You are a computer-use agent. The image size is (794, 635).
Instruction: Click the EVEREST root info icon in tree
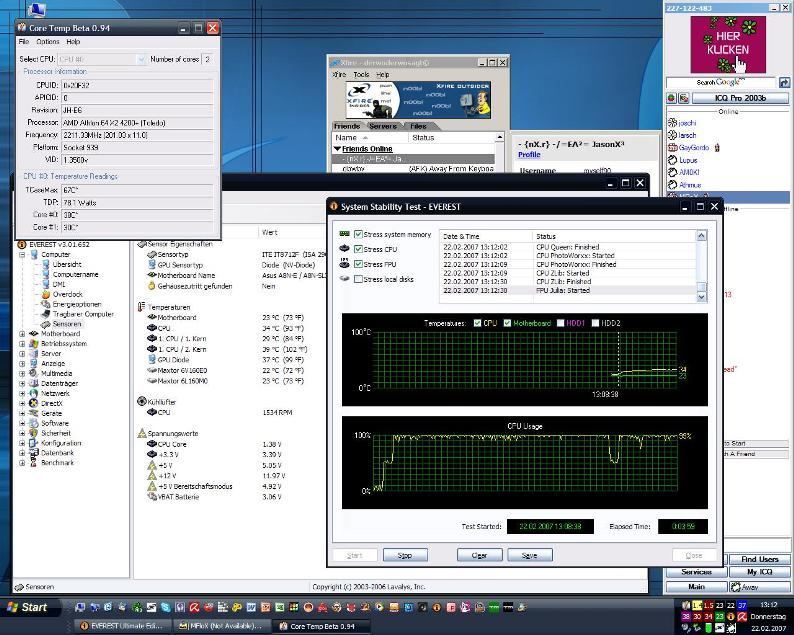(22, 245)
